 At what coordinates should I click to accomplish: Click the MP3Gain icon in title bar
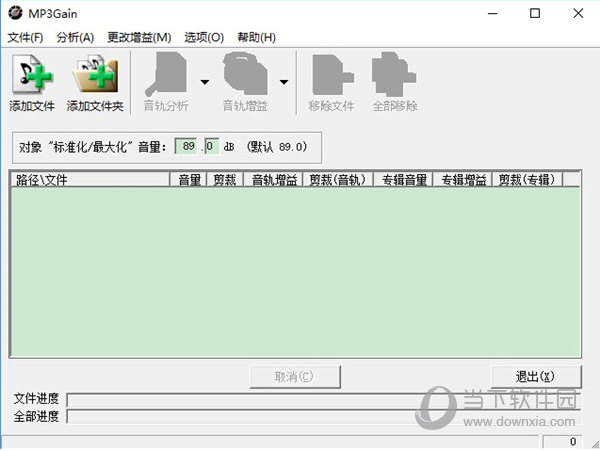click(x=15, y=13)
